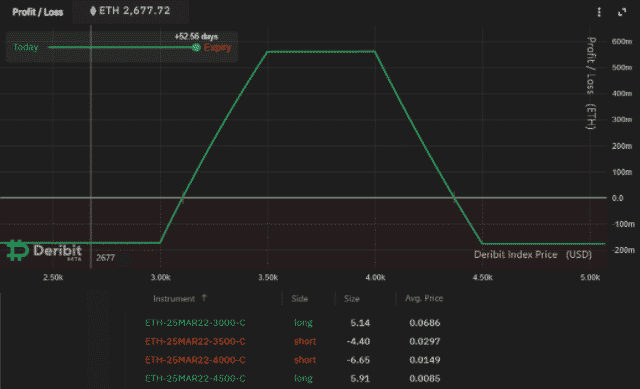This screenshot has width=640, height=389.
Task: Select the Profit / Loss title tab
Action: coord(38,12)
